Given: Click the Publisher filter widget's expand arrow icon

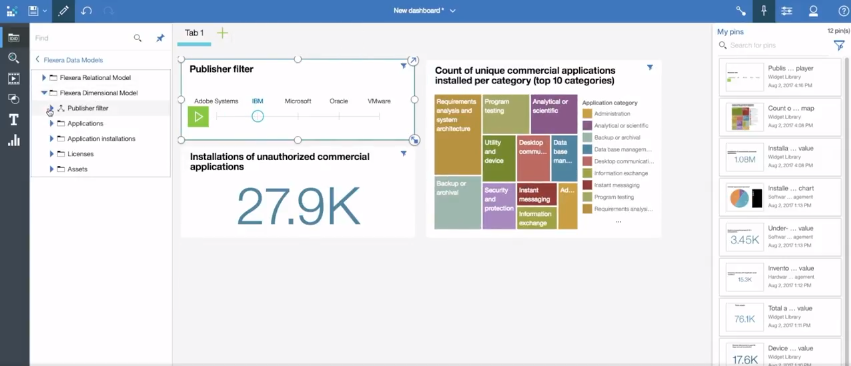Looking at the screenshot, I should (413, 60).
